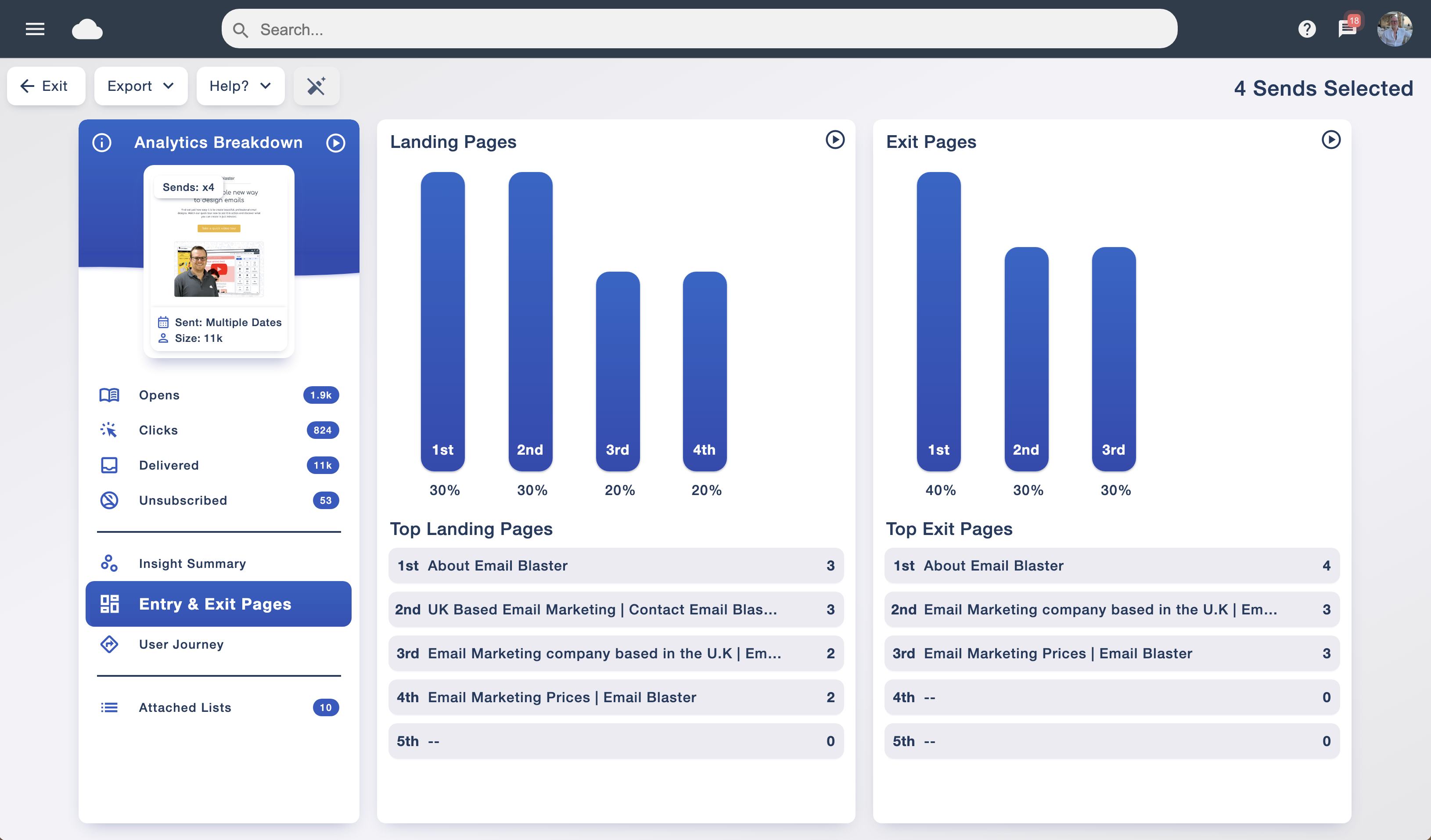Open the help question mark icon
Screen dimensions: 1431x840
(1307, 29)
